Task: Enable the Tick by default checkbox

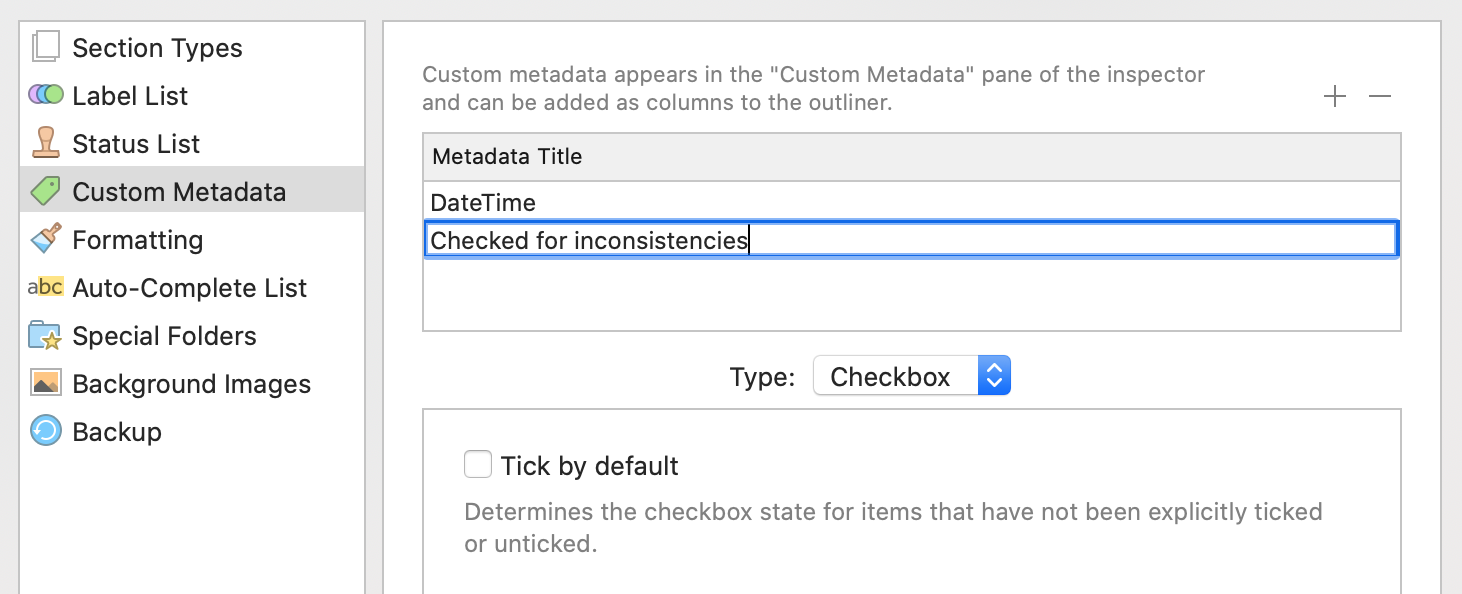Action: (x=478, y=465)
